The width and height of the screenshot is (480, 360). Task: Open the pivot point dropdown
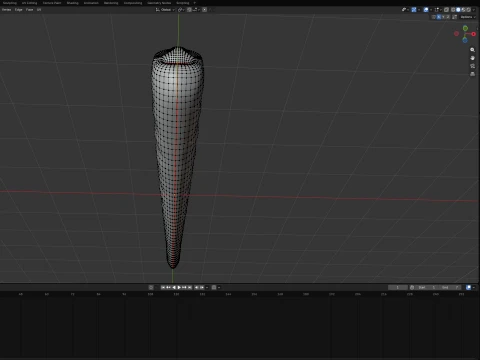(181, 10)
